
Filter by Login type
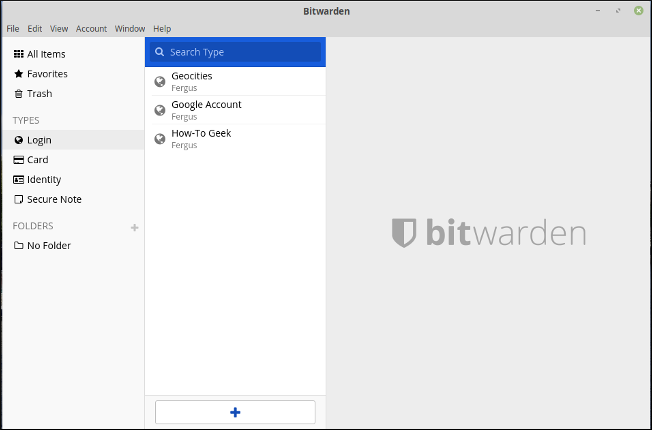pos(73,140)
